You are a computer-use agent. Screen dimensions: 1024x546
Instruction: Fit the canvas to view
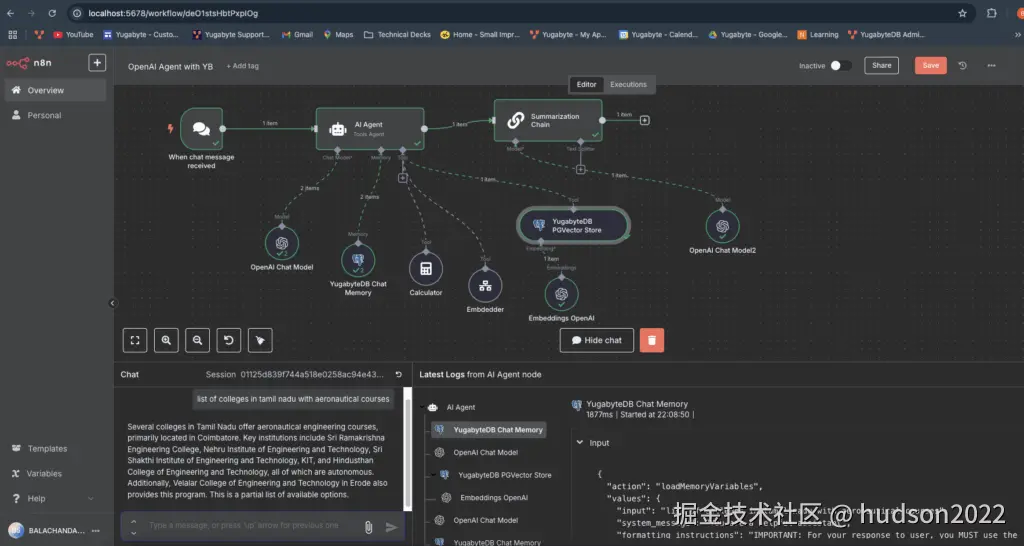[x=135, y=340]
